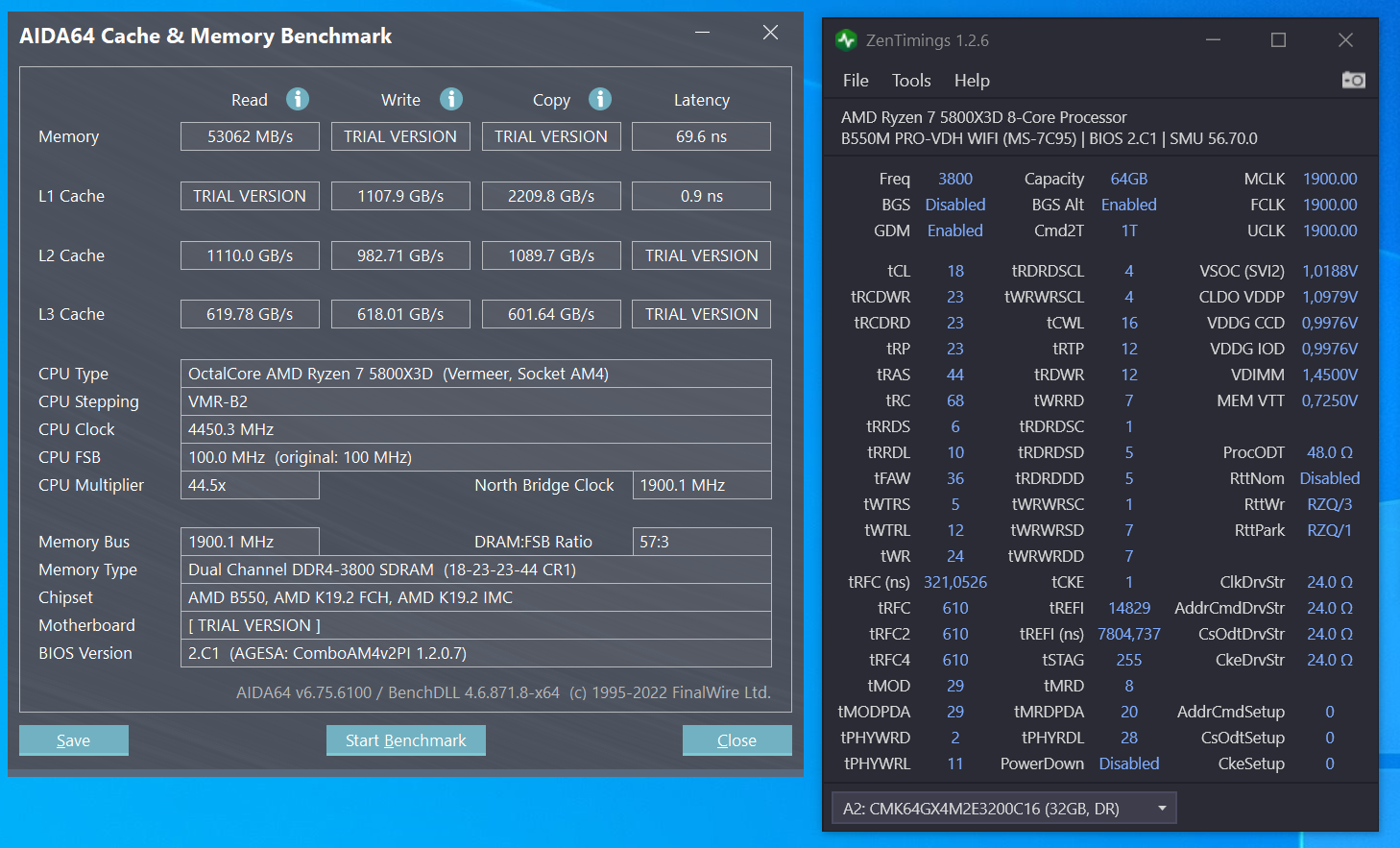Image resolution: width=1400 pixels, height=848 pixels.
Task: Click the BIOS Version 2.C1 AGESA field
Action: coord(476,653)
